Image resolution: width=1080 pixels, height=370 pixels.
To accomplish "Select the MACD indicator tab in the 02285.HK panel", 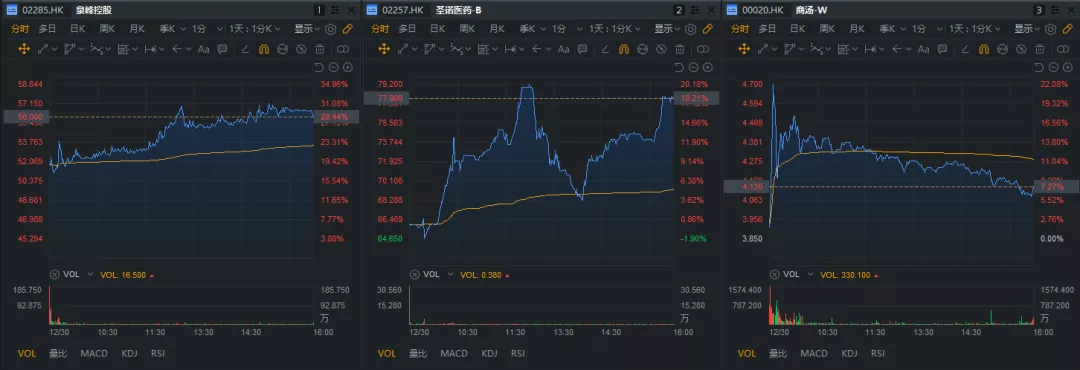I will pos(93,353).
